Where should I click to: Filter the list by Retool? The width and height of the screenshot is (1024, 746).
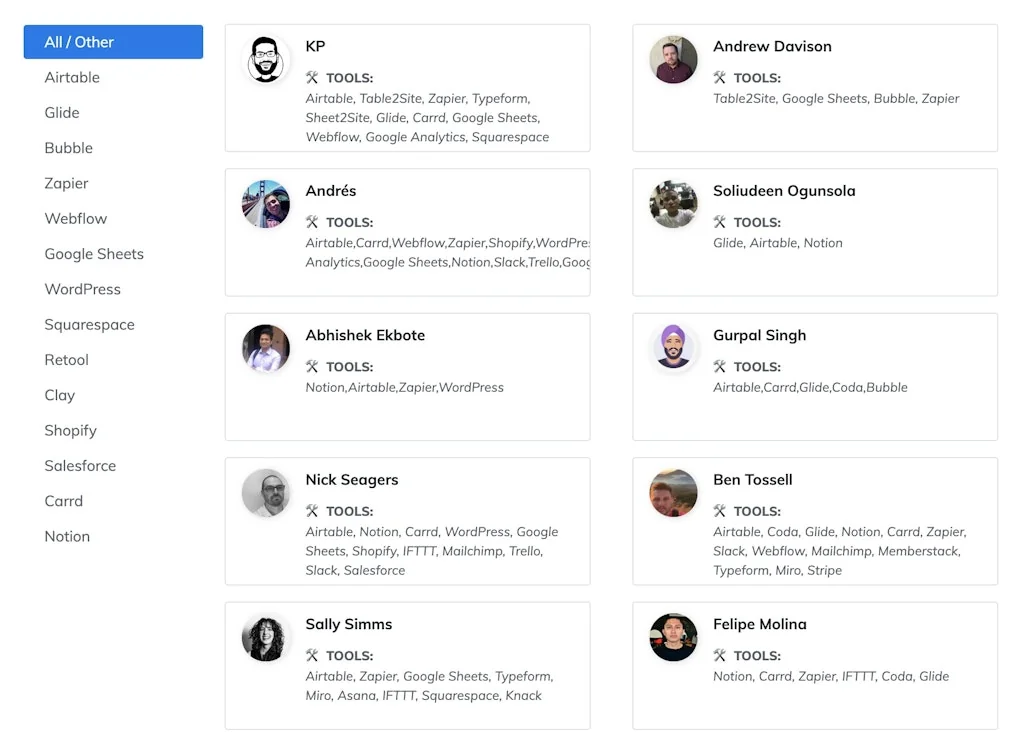pyautogui.click(x=66, y=360)
